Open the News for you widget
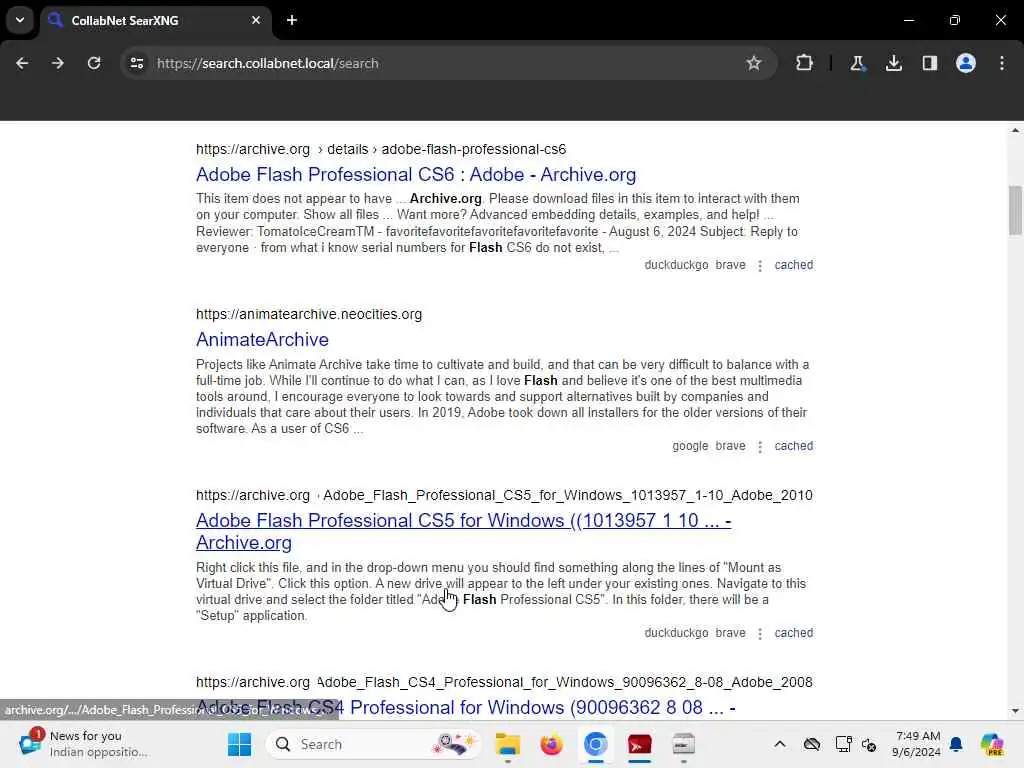This screenshot has width=1024, height=768. (x=85, y=744)
